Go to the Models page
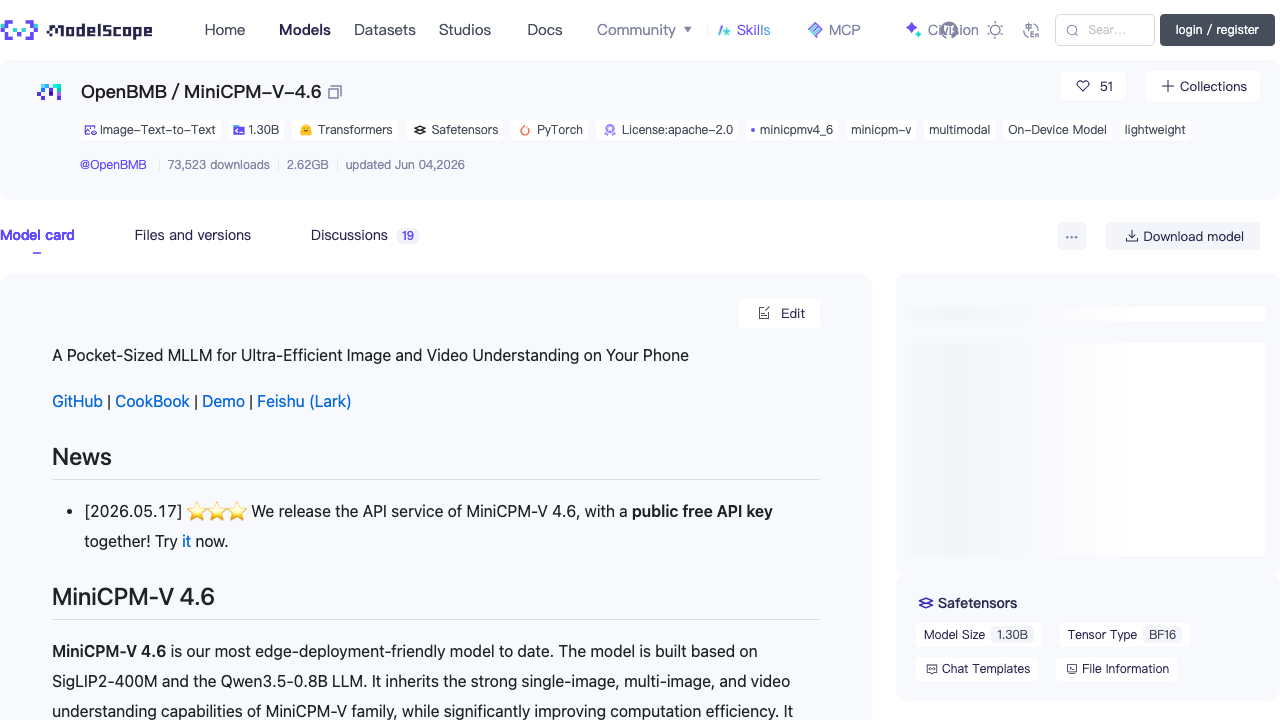The height and width of the screenshot is (720, 1280). (305, 30)
